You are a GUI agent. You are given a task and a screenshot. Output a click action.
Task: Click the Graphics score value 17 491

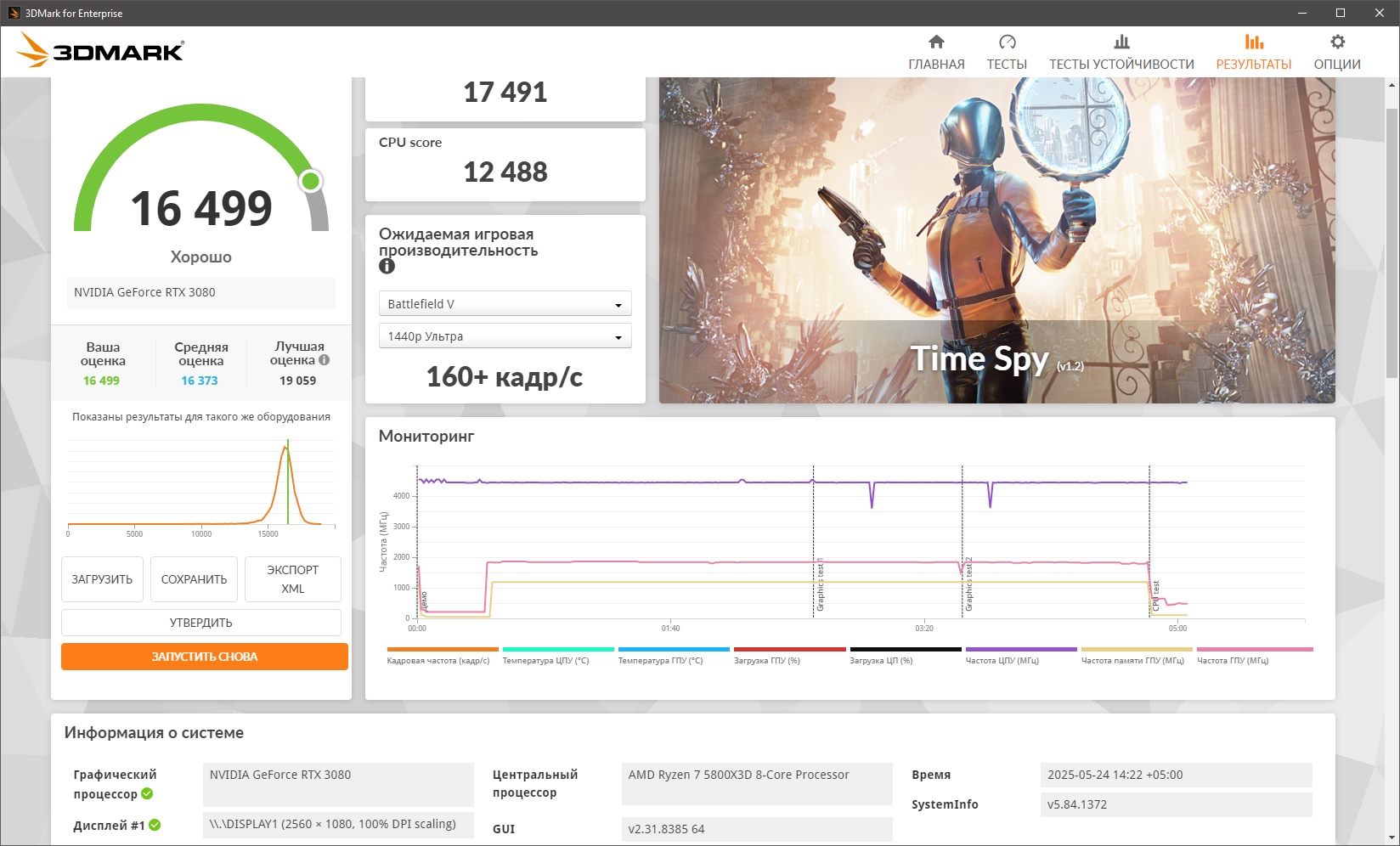pyautogui.click(x=505, y=92)
